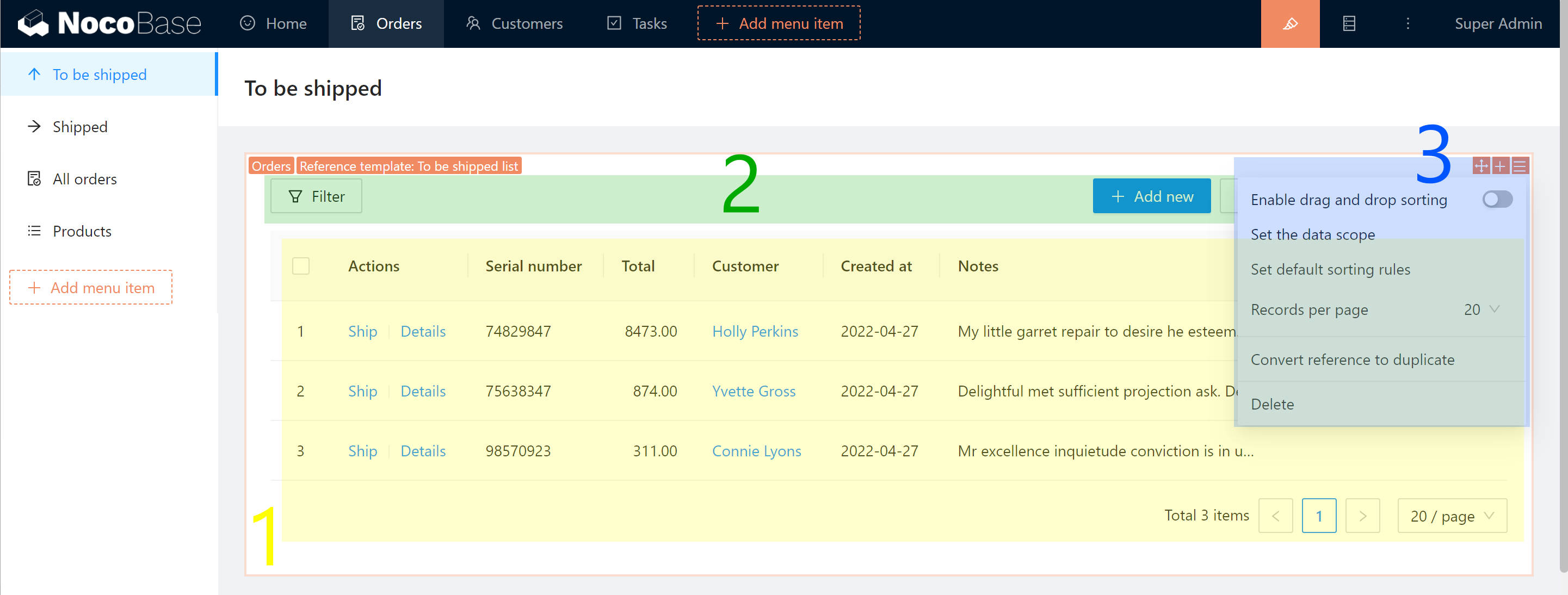Click the NocoBase logo
This screenshot has height=595, width=1568.
point(109,24)
